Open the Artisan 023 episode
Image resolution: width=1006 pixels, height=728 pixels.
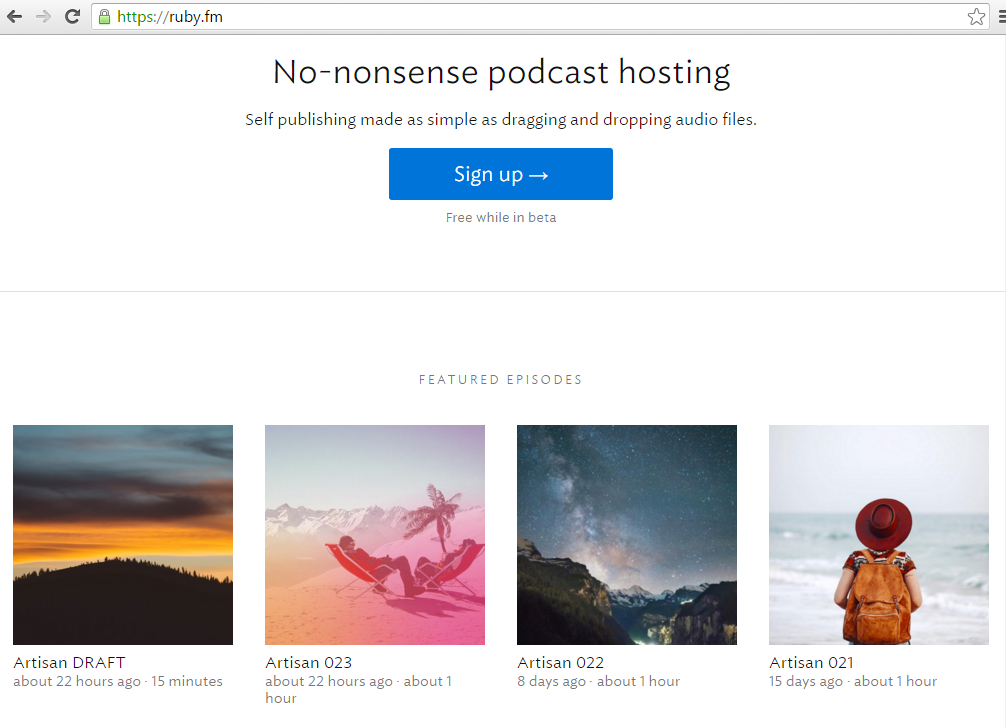[308, 662]
